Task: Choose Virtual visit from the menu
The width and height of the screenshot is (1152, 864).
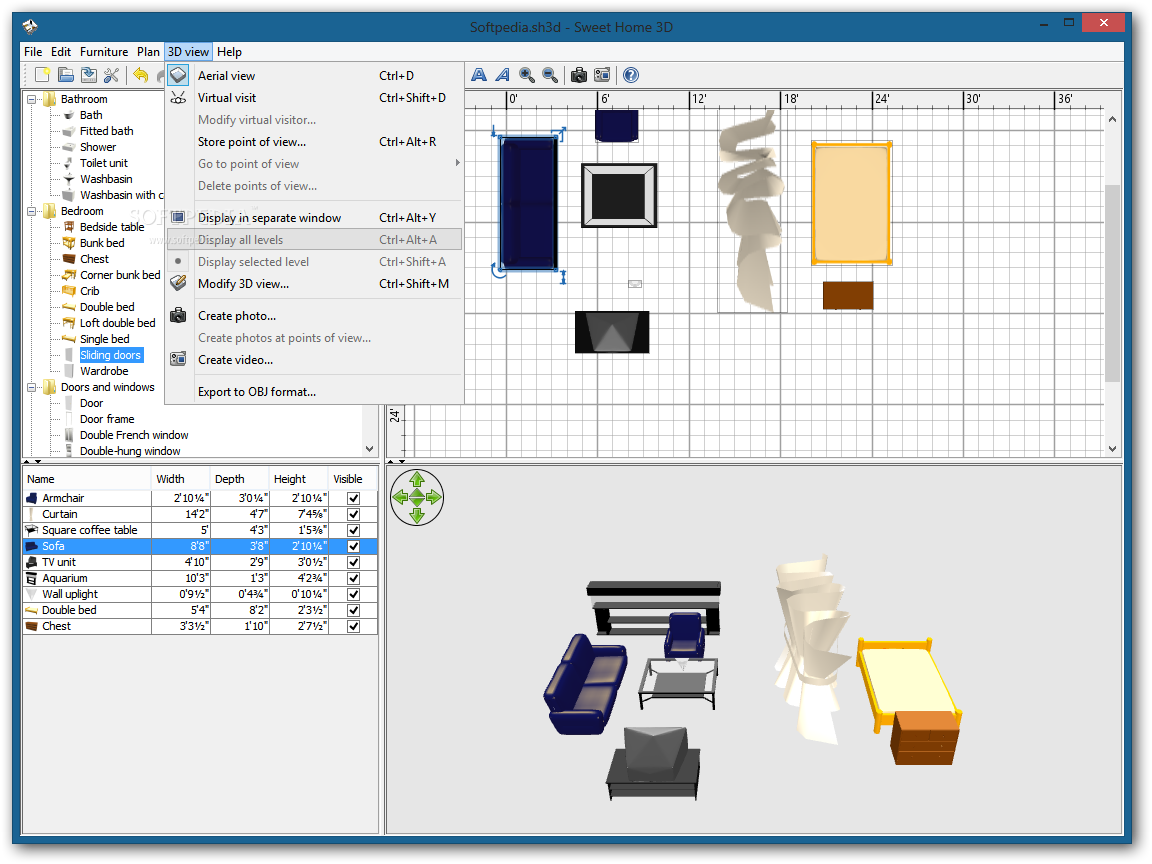Action: click(x=316, y=98)
